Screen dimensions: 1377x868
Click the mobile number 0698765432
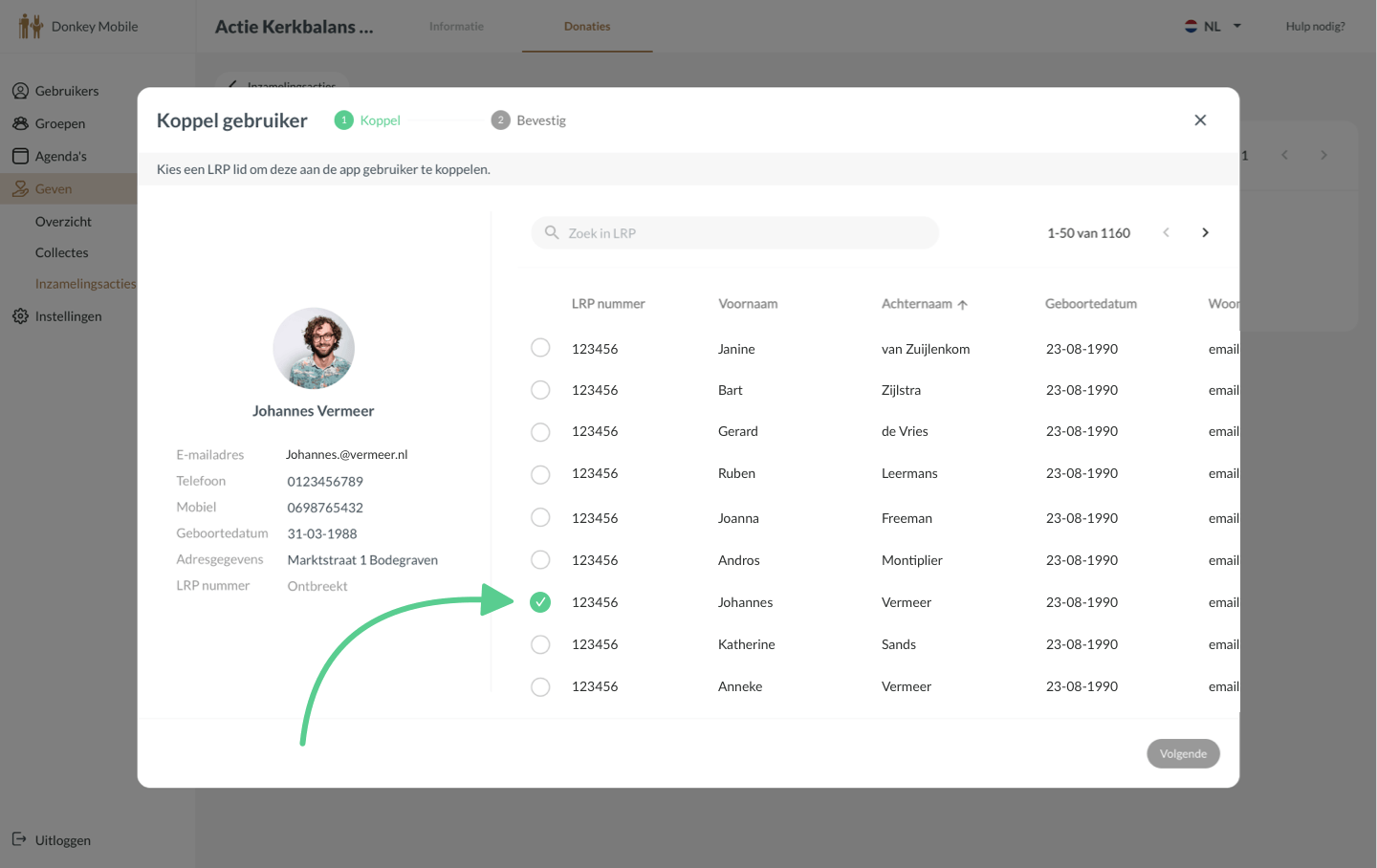click(x=325, y=508)
